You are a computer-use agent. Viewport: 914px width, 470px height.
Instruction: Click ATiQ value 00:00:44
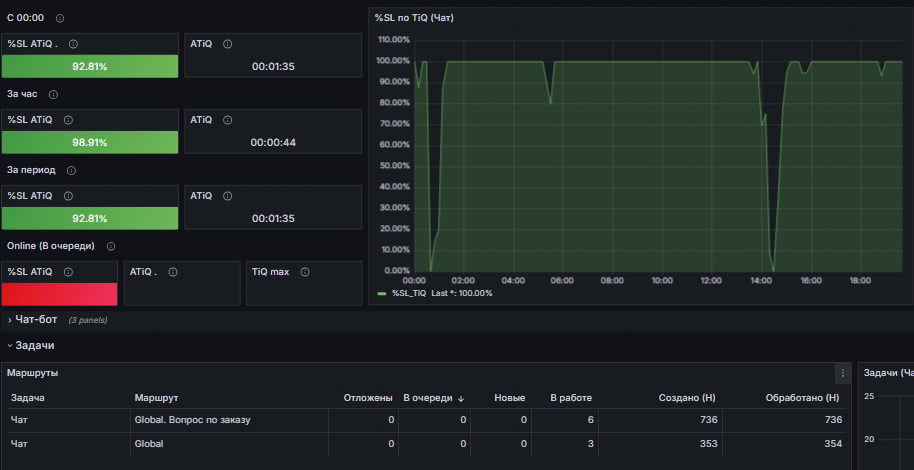273,142
